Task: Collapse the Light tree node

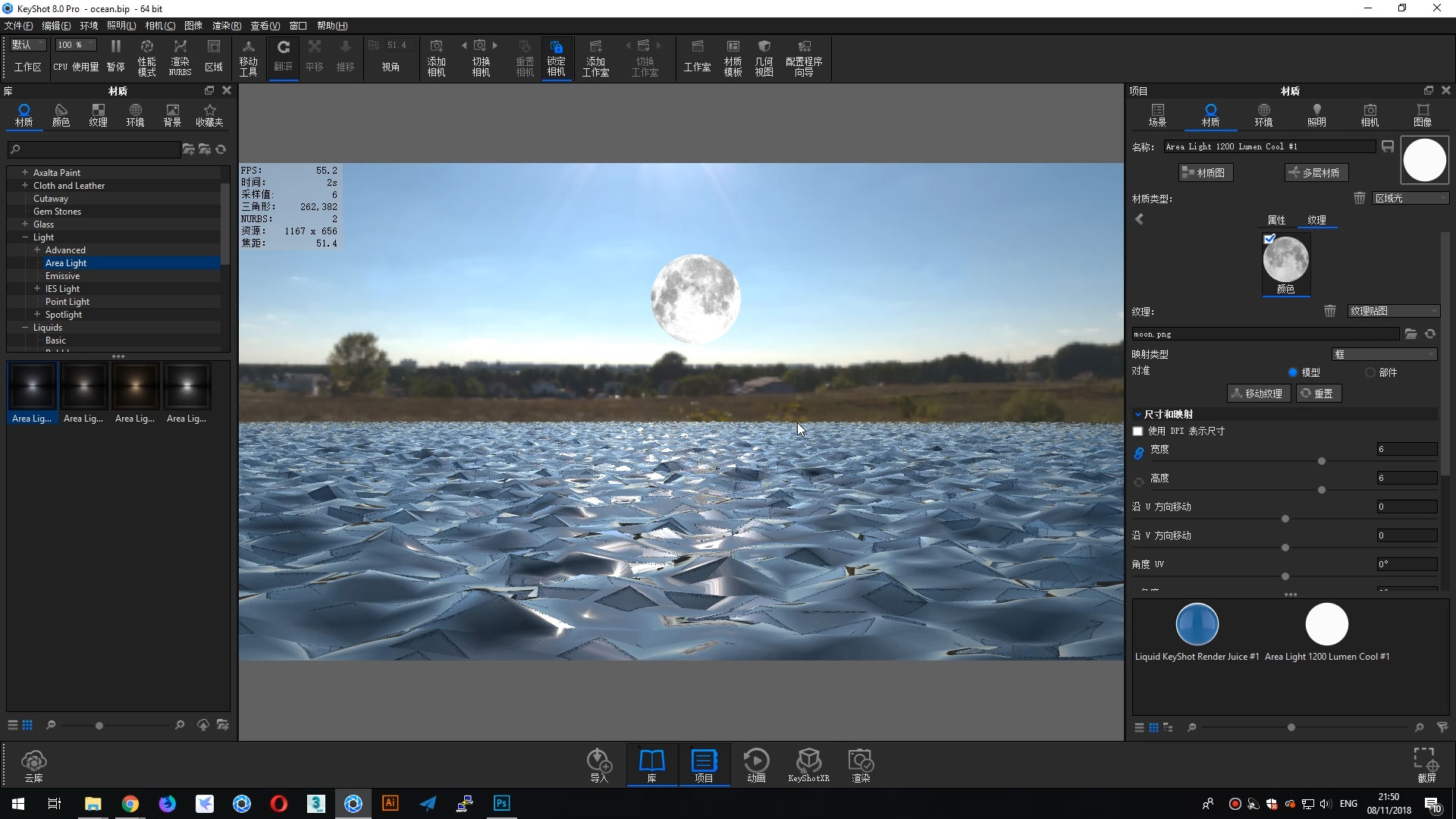Action: click(25, 237)
